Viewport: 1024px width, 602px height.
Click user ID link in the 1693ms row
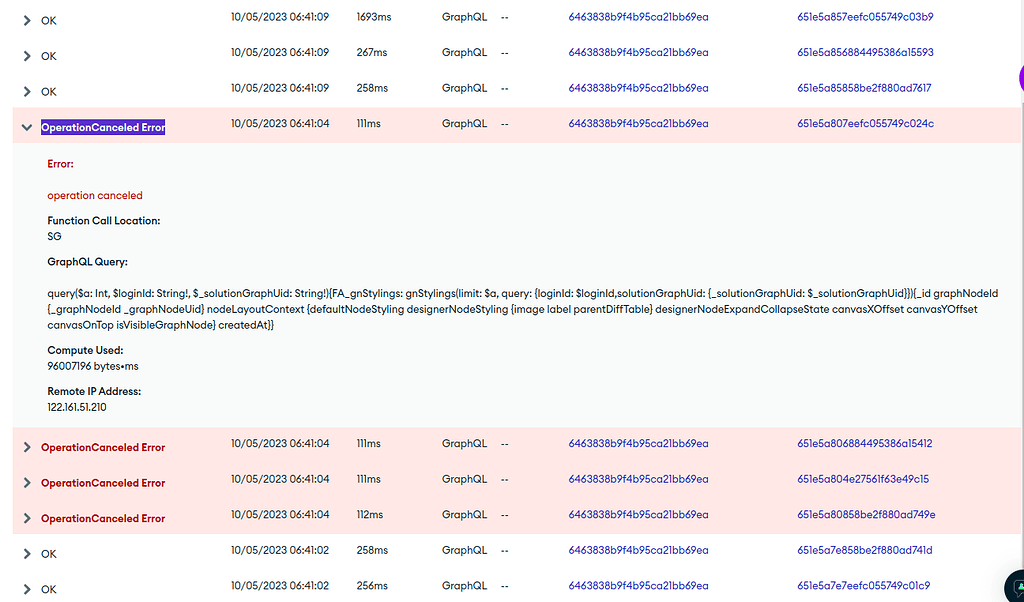coord(638,17)
